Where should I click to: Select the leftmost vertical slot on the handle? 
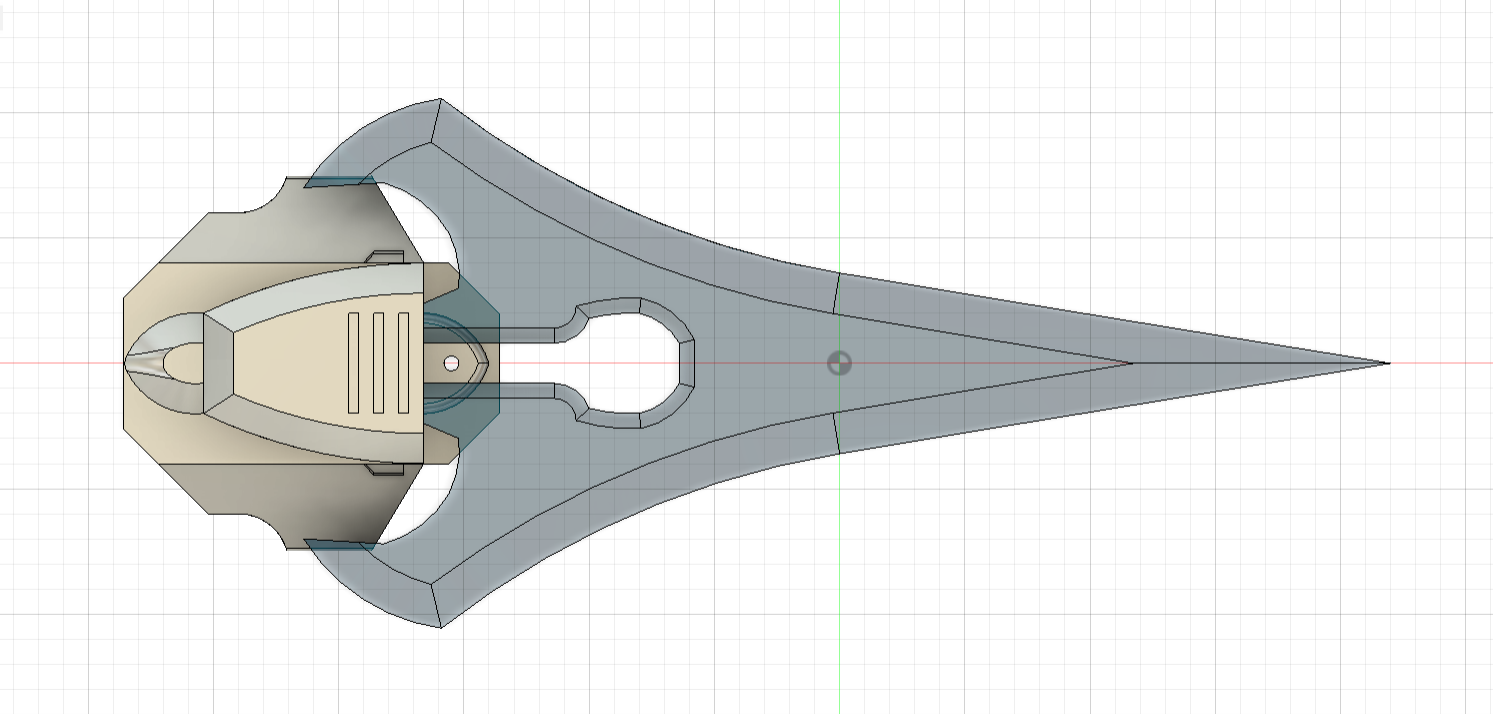point(353,362)
